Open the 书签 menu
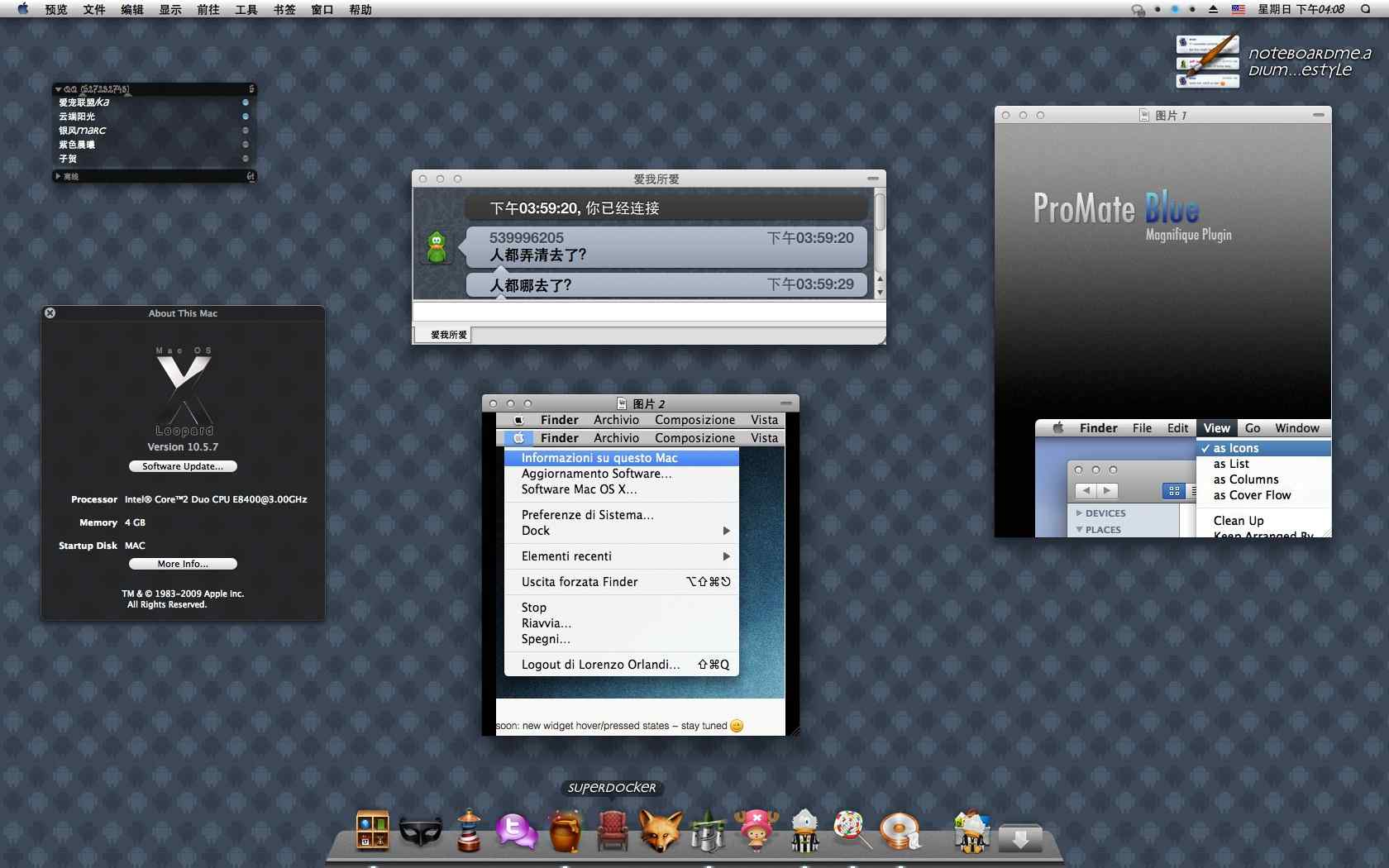Image resolution: width=1389 pixels, height=868 pixels. [284, 9]
